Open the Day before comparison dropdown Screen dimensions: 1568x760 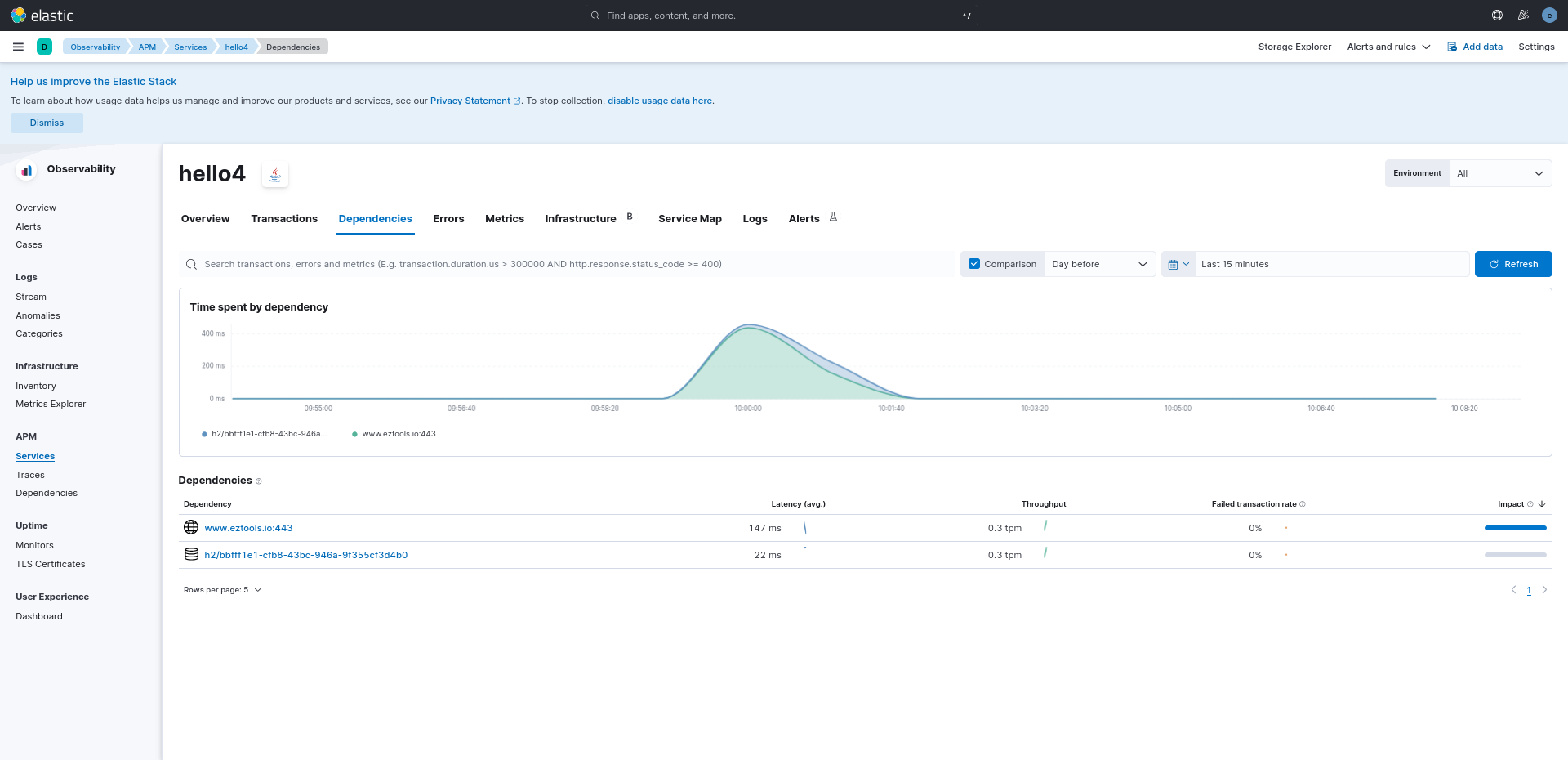(x=1099, y=264)
